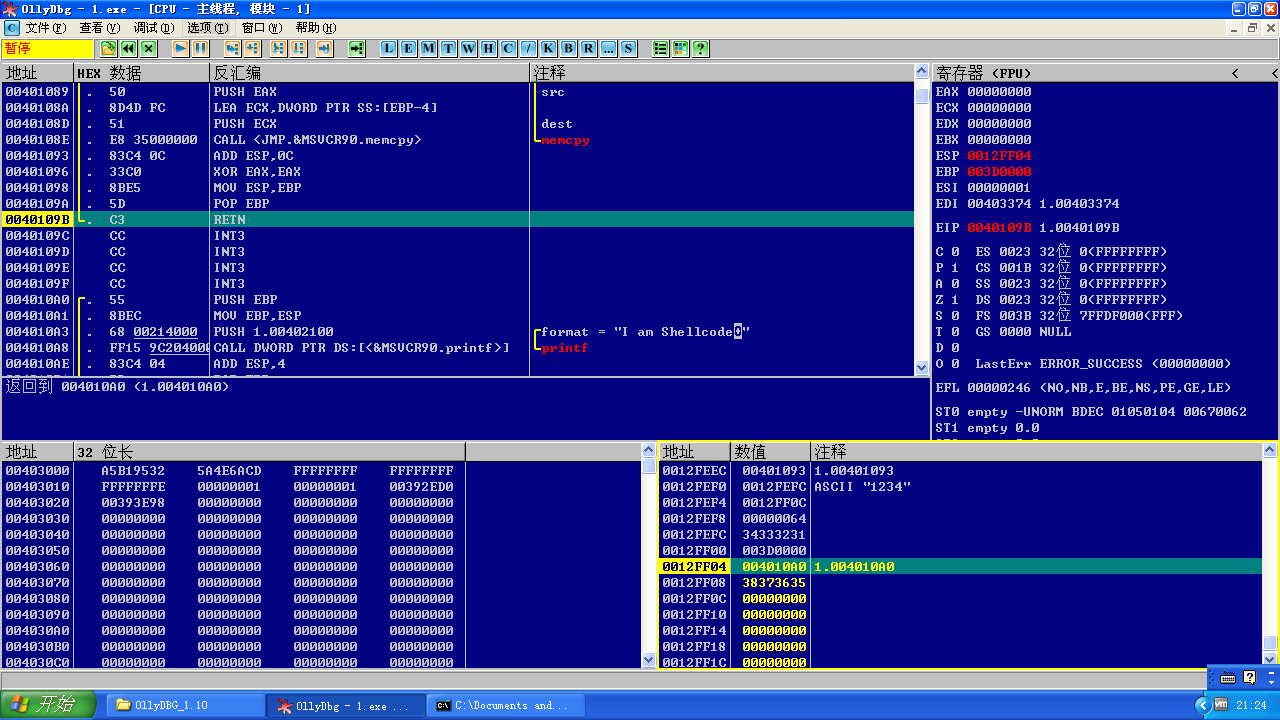Toggle the Z flag in registers pane
Viewport: 1280px width, 720px height.
point(948,300)
